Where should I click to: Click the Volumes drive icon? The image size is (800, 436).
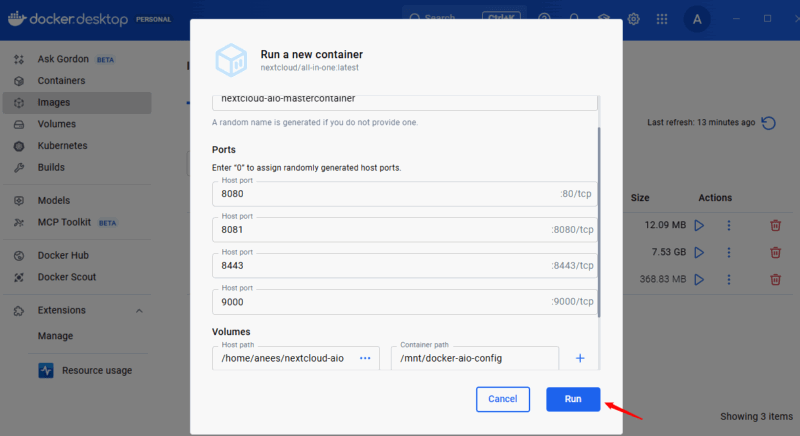click(19, 124)
